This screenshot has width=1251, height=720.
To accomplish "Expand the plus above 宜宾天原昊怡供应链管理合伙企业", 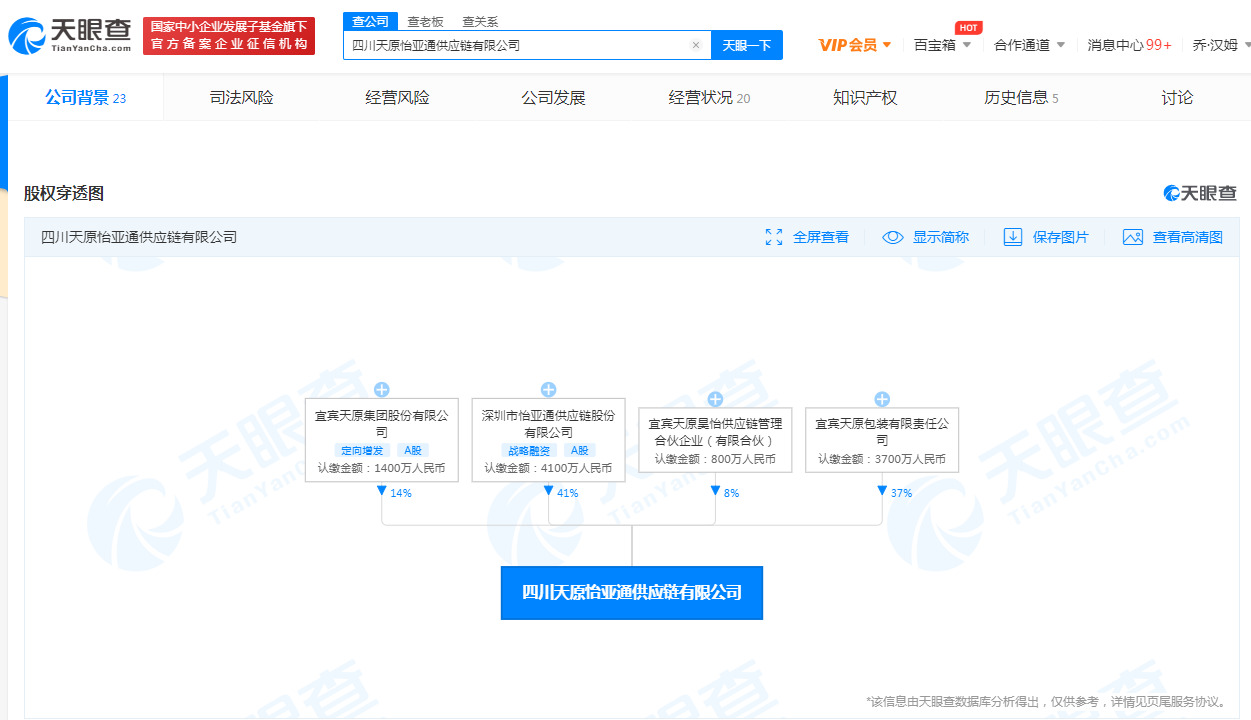I will coord(715,399).
